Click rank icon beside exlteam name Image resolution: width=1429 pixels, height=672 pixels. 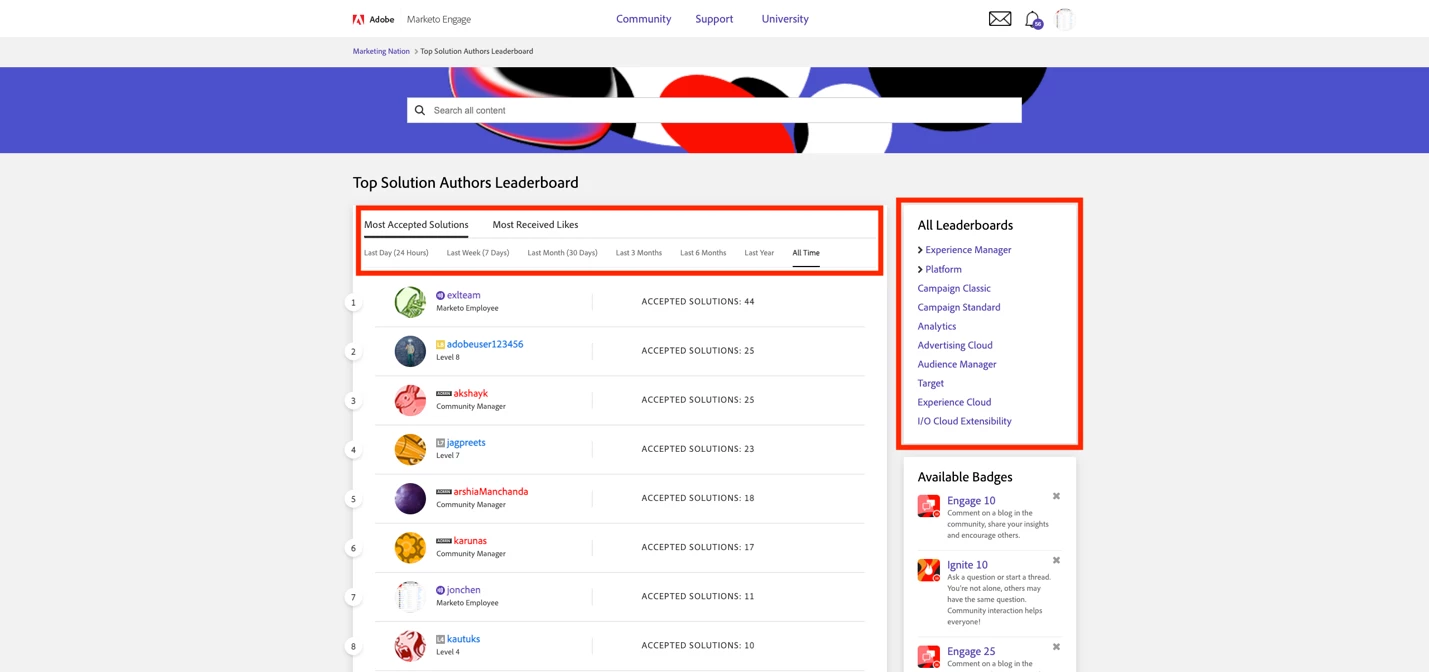pyautogui.click(x=440, y=296)
